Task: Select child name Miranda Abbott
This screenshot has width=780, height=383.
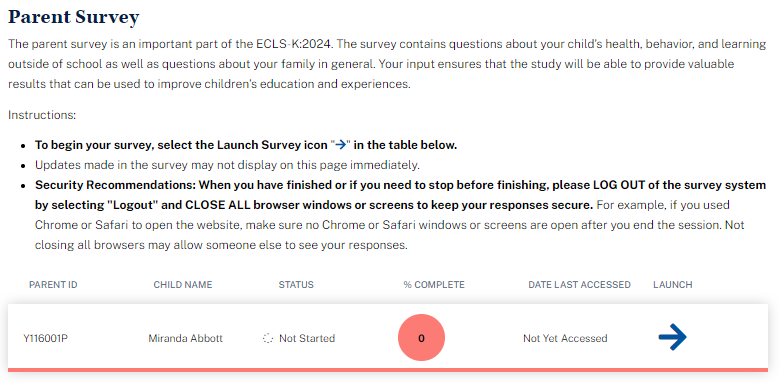Action: coord(186,338)
